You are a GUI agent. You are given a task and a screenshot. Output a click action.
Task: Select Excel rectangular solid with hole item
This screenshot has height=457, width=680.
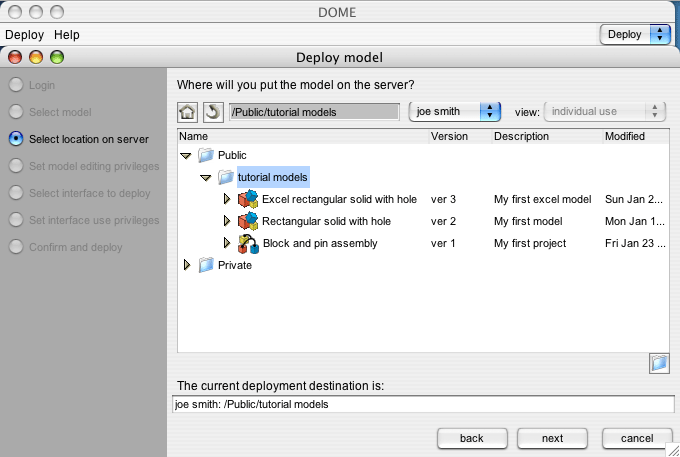point(339,199)
